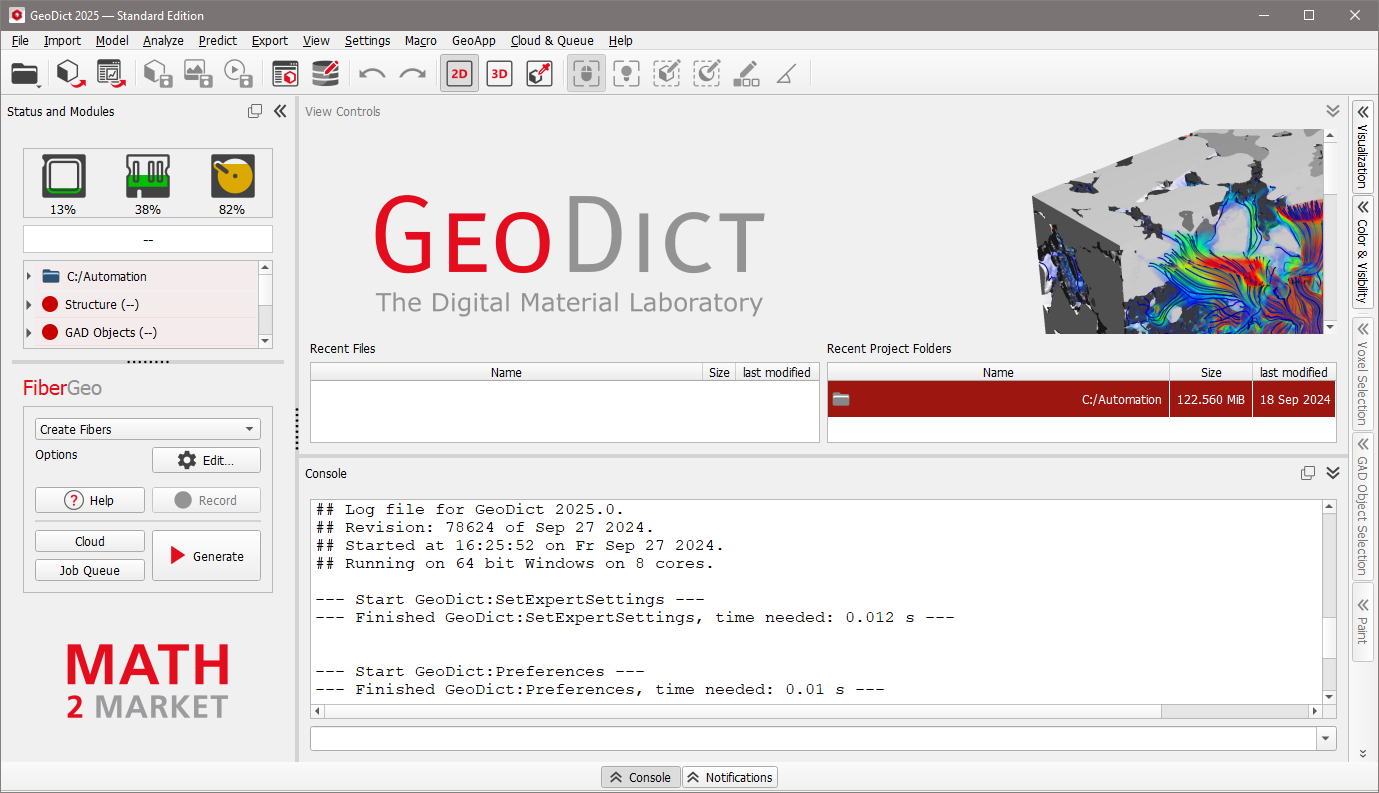Viewport: 1379px width, 793px height.
Task: Click the open folder toolbar icon
Action: (x=24, y=73)
